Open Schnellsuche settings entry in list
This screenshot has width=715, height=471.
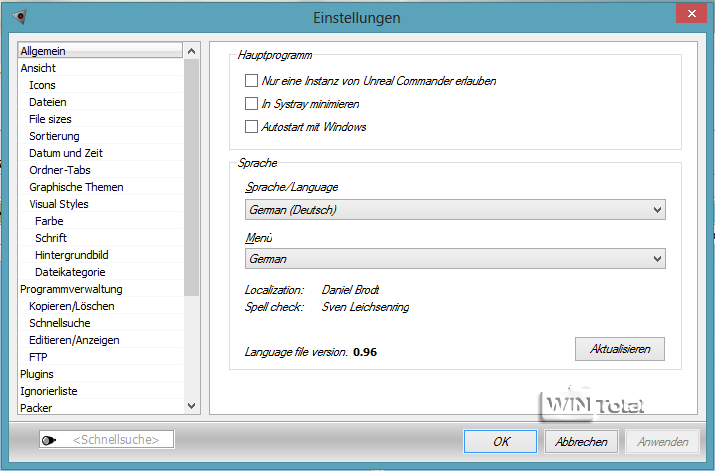[100, 323]
